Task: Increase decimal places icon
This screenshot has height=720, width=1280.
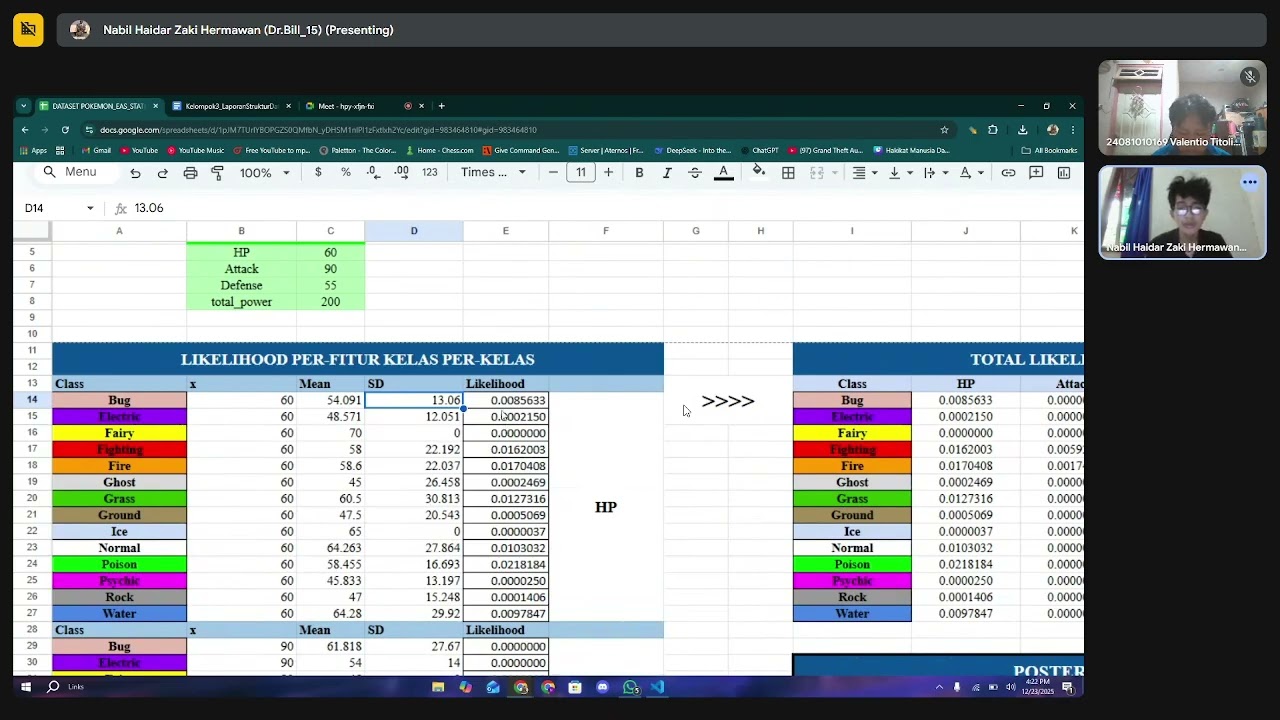Action: tap(401, 173)
